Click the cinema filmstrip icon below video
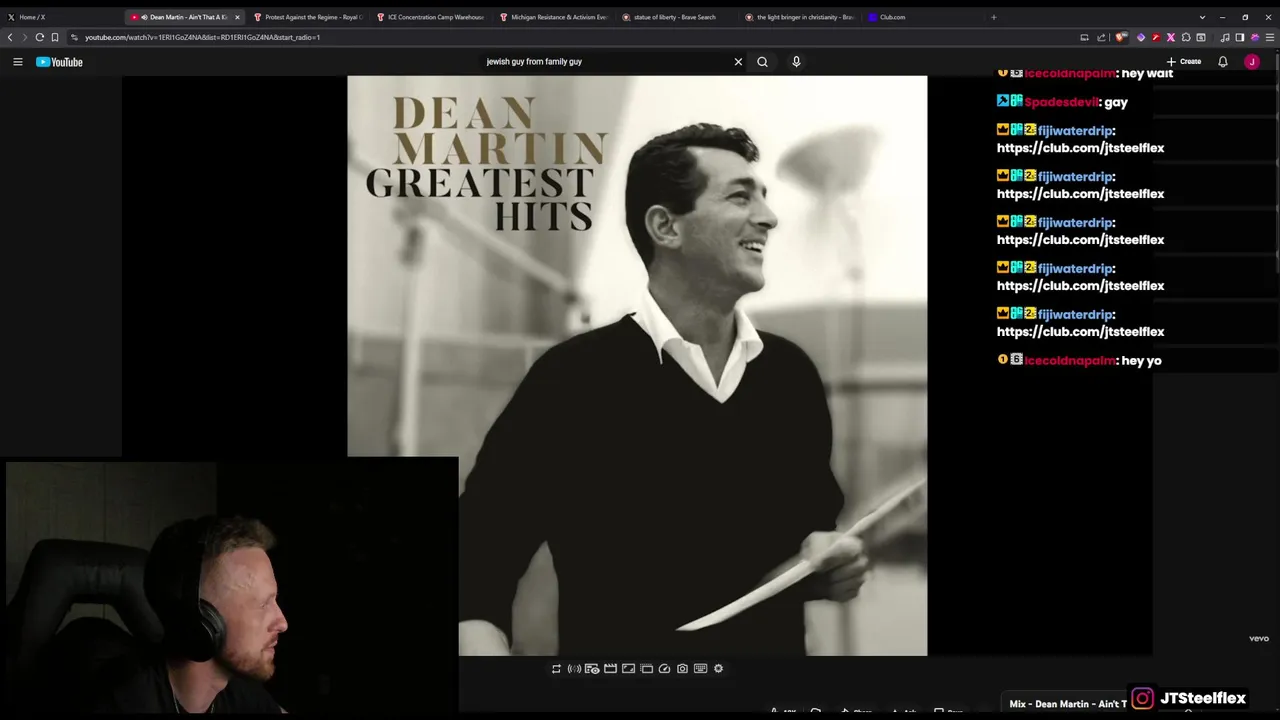The height and width of the screenshot is (720, 1280). 610,669
